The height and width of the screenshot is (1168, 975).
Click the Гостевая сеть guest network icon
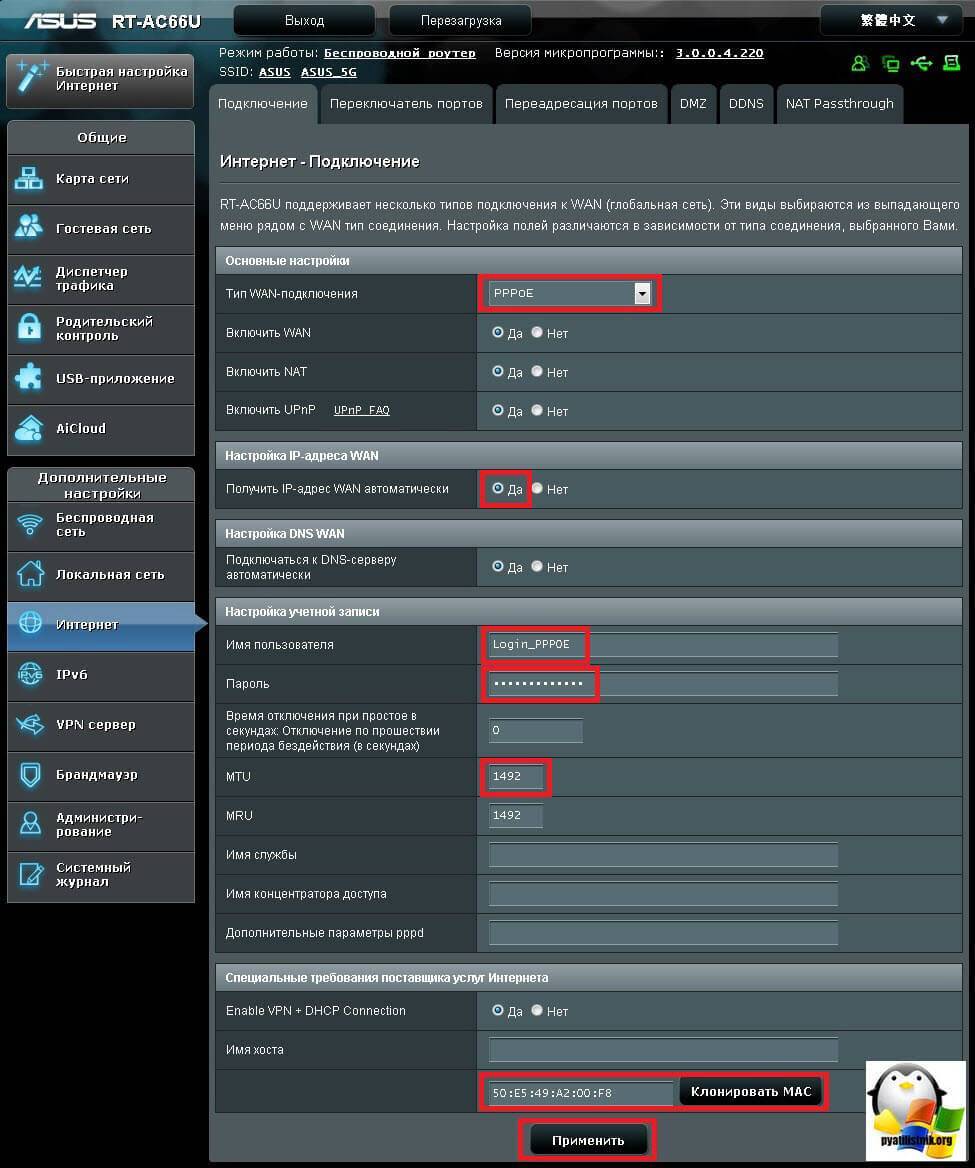tap(29, 227)
